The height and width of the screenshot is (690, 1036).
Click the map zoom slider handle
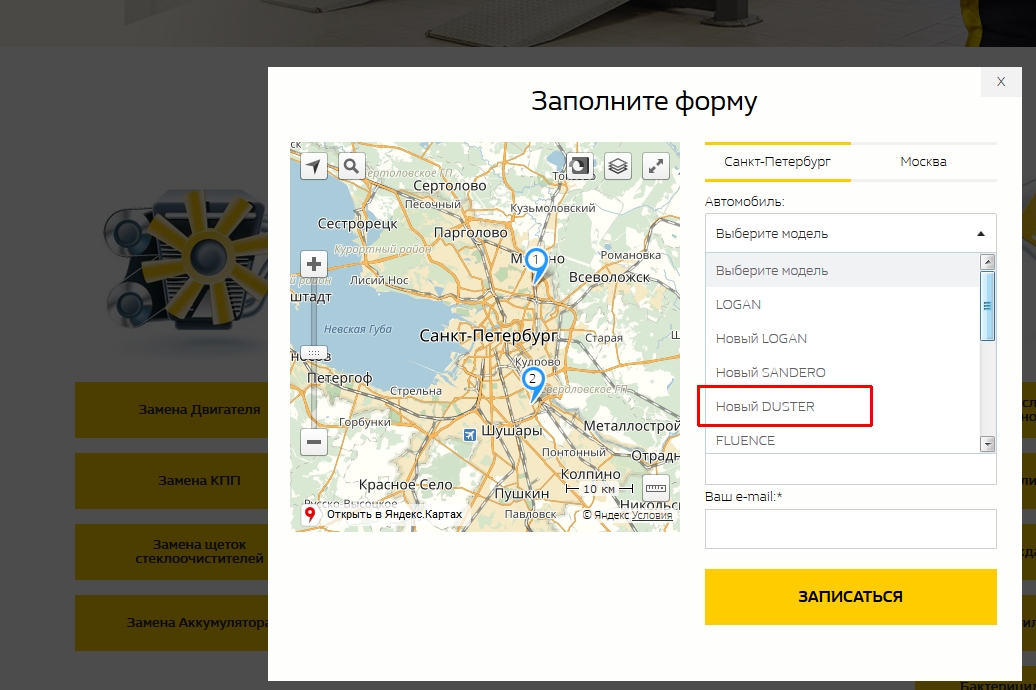tap(314, 353)
